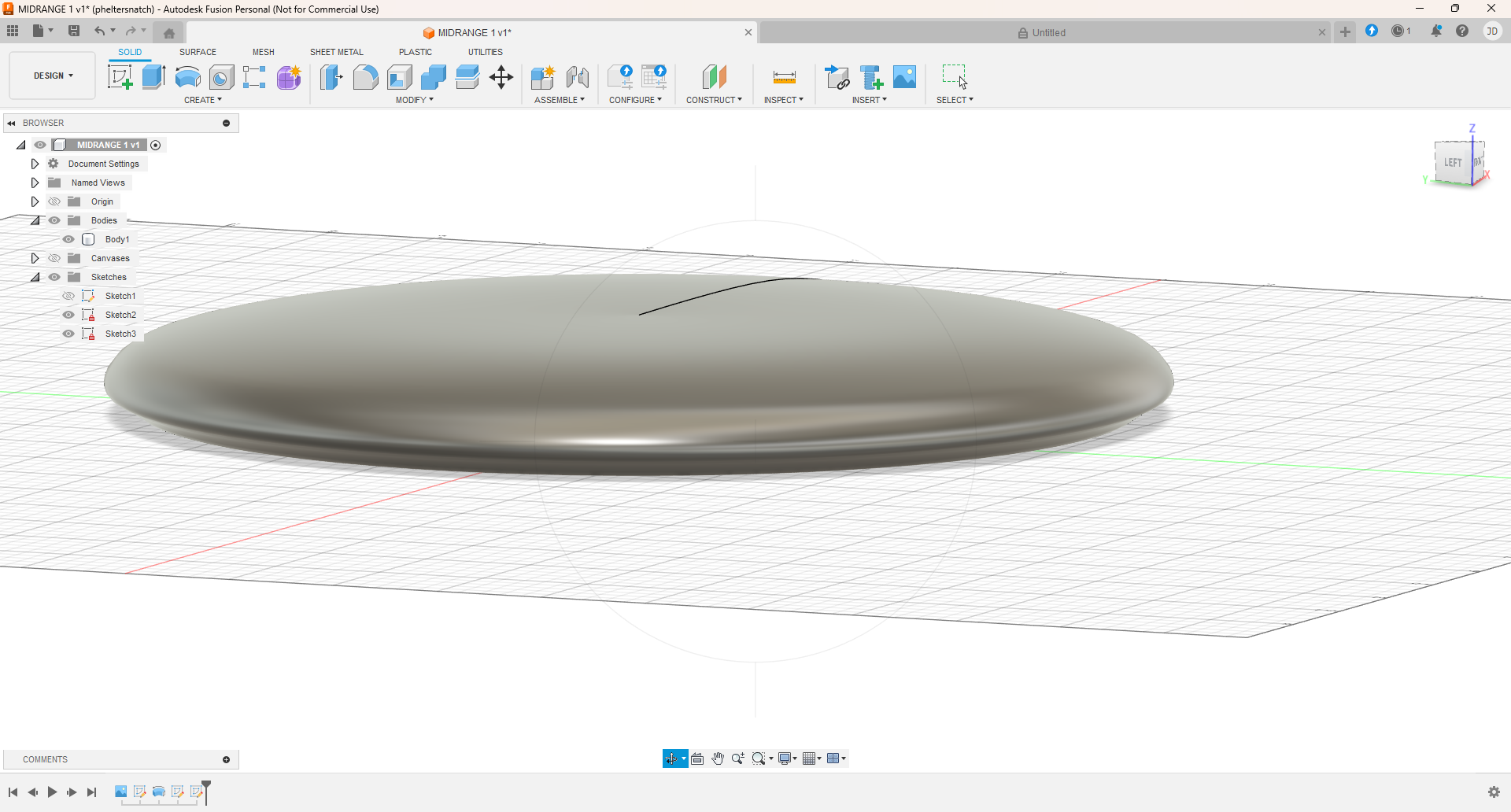Screen dimensions: 1511x812
Task: Select the Revolve tool
Action: click(187, 77)
